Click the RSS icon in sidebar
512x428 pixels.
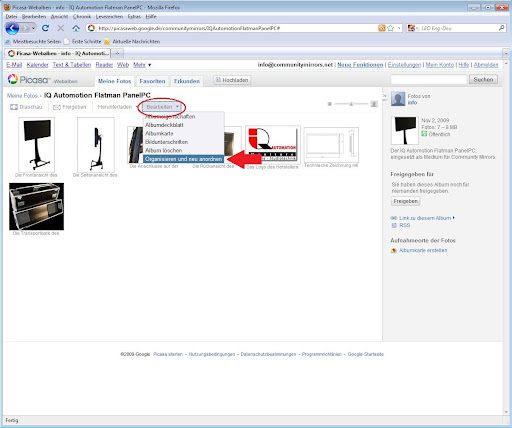[394, 226]
